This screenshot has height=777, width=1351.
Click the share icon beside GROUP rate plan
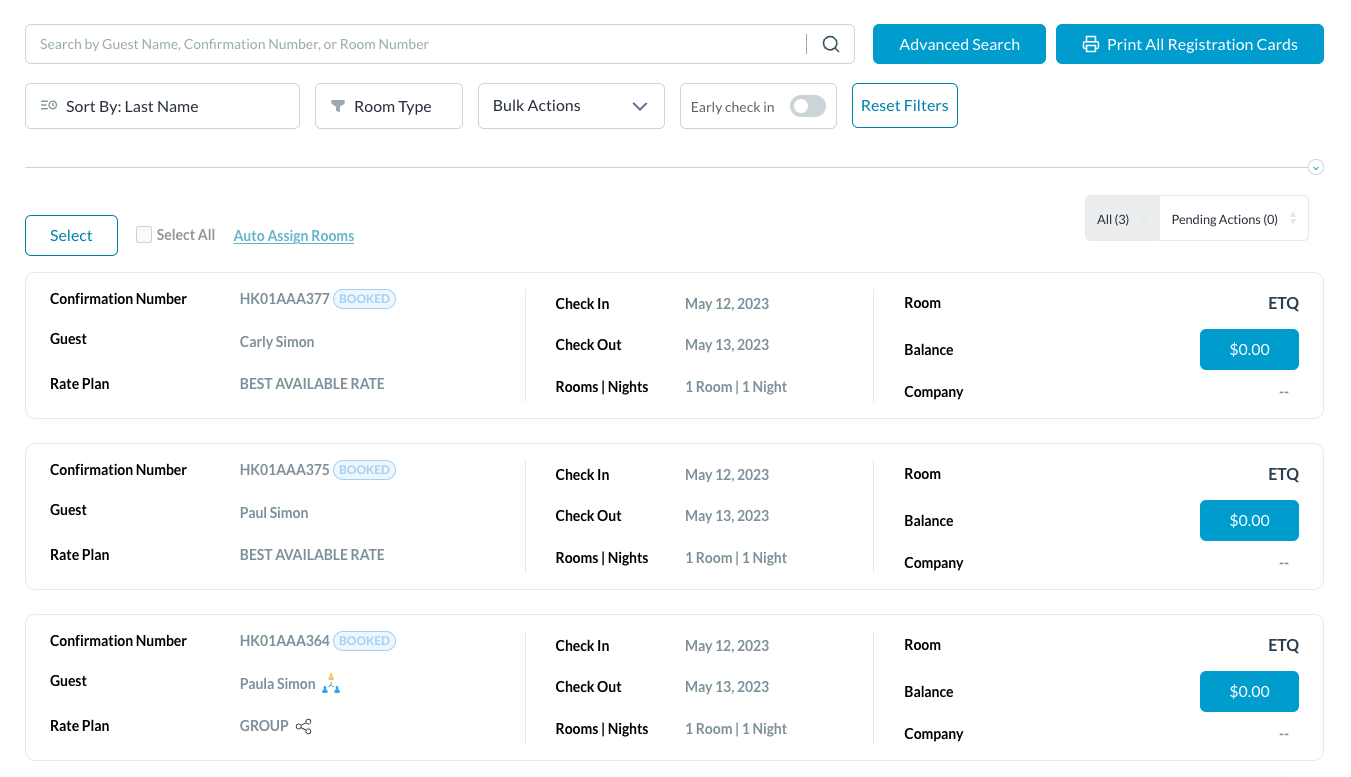coord(304,727)
